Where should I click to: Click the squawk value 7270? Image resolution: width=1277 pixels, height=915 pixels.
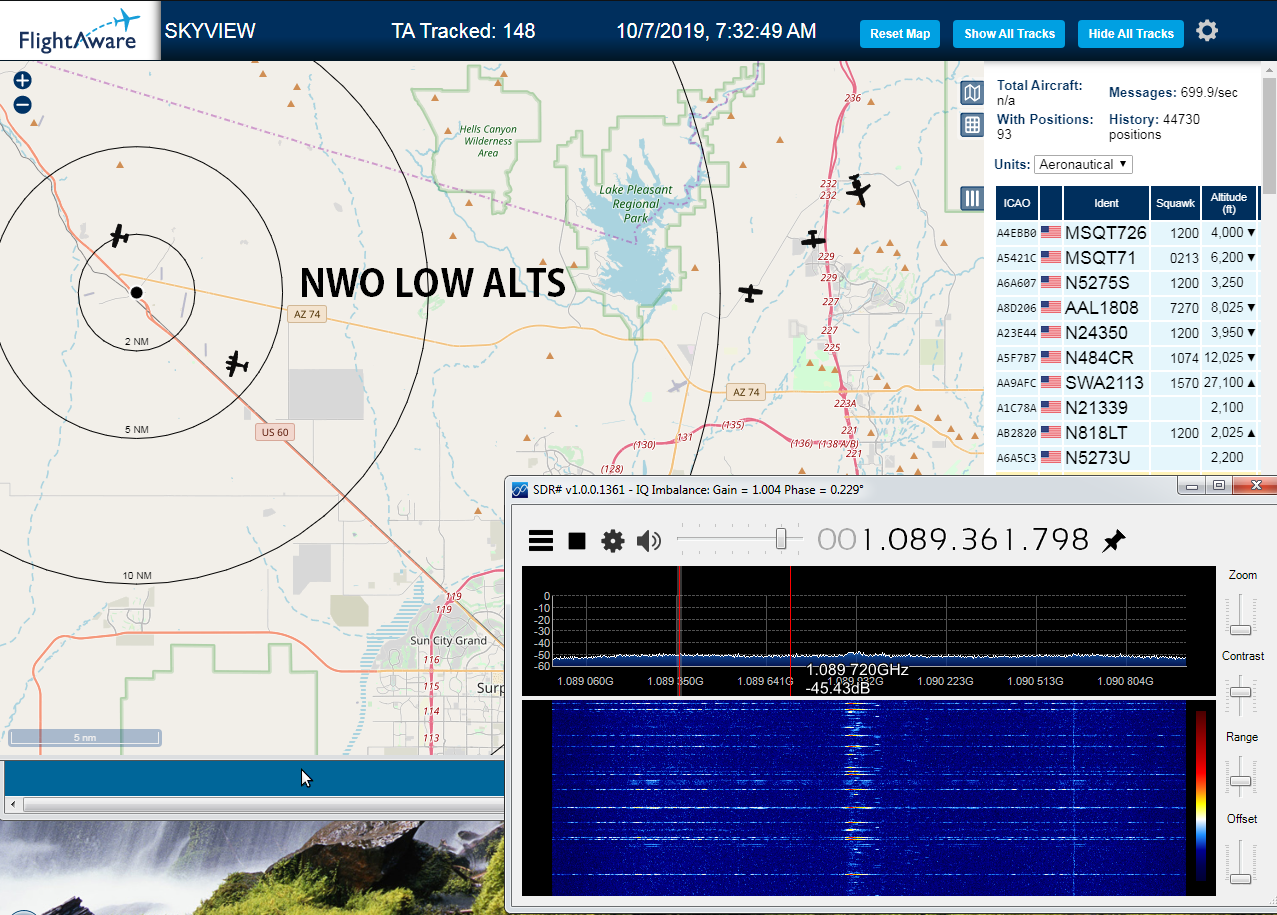click(x=1184, y=307)
